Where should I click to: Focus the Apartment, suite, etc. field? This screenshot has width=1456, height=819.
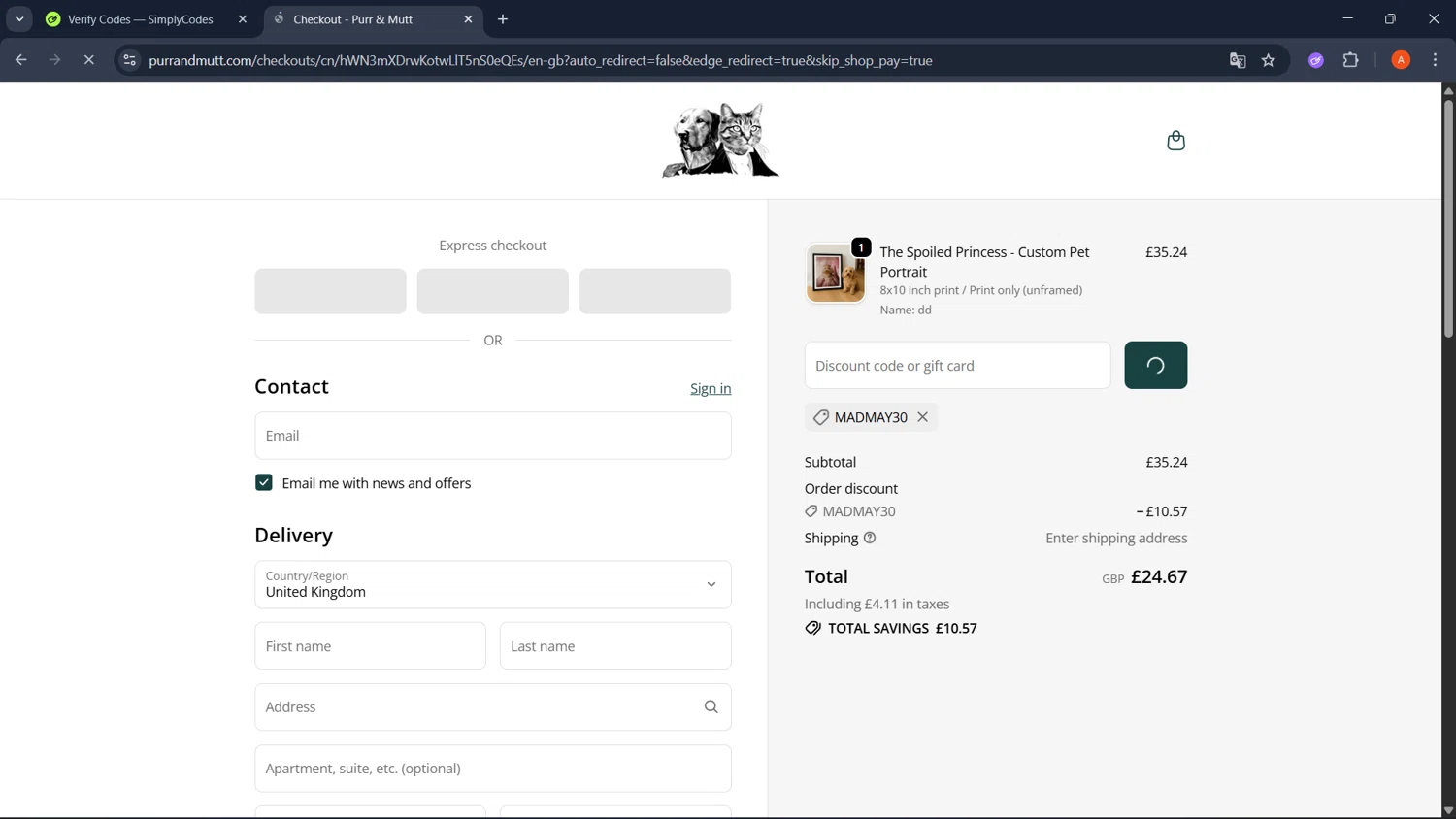(x=493, y=769)
